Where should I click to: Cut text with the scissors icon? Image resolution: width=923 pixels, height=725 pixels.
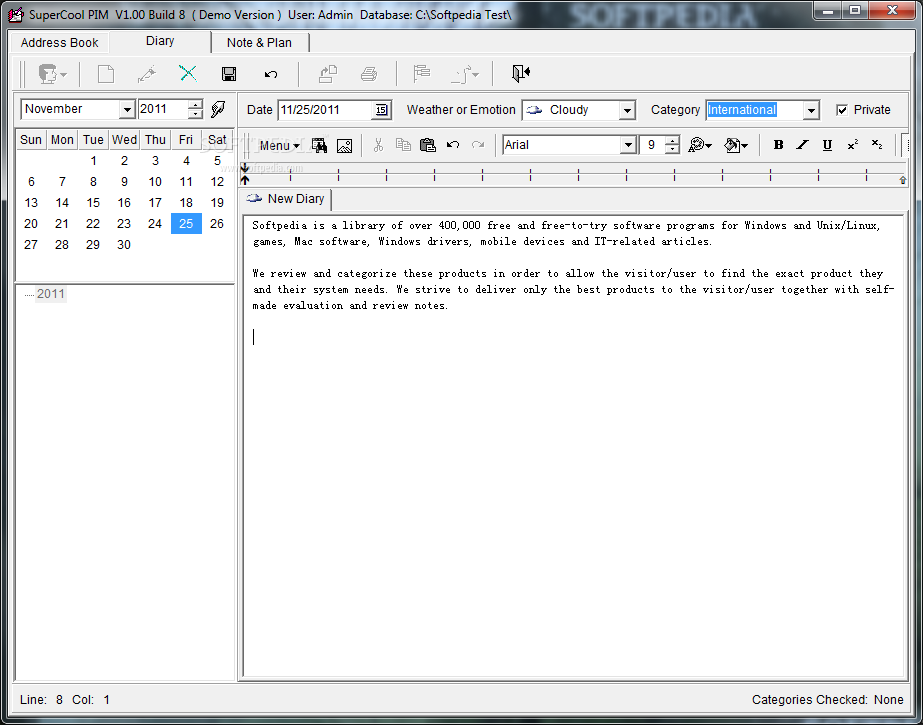click(x=379, y=145)
